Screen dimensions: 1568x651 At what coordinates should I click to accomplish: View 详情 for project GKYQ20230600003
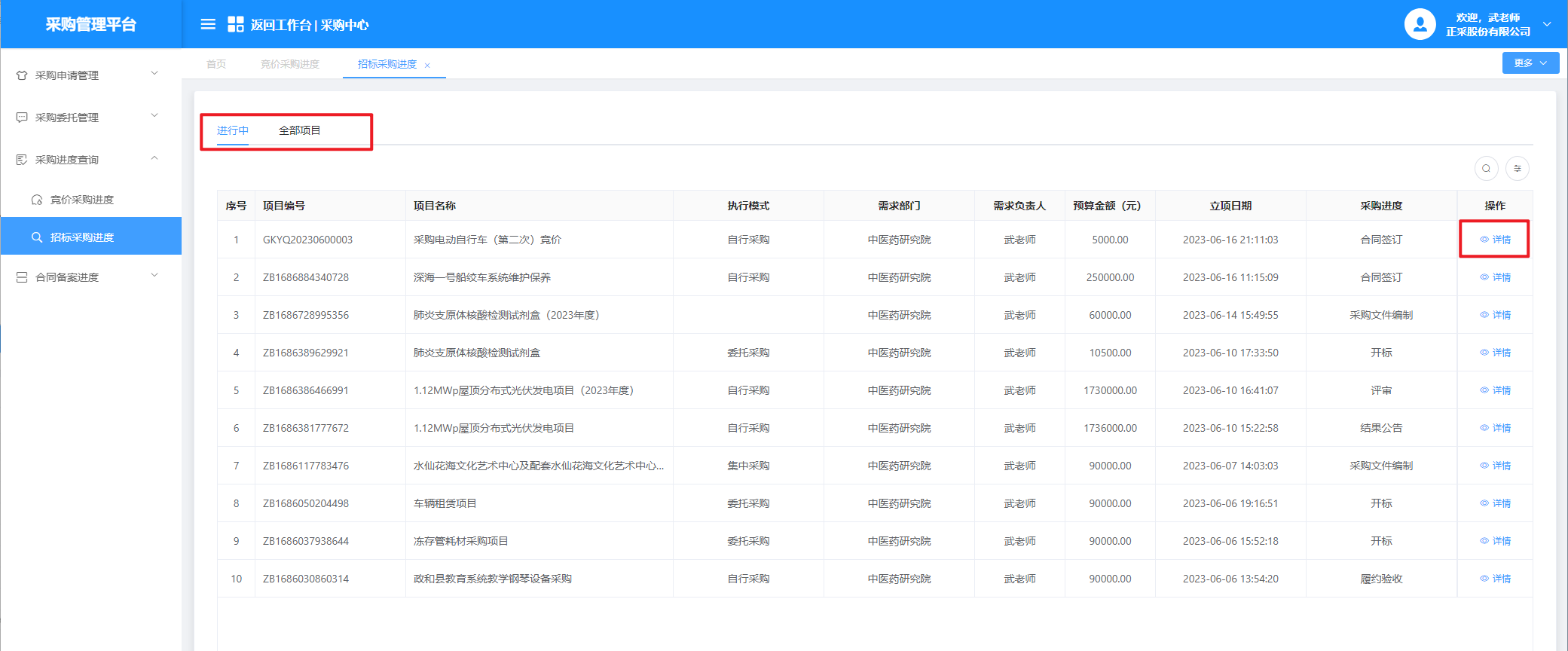tap(1496, 240)
